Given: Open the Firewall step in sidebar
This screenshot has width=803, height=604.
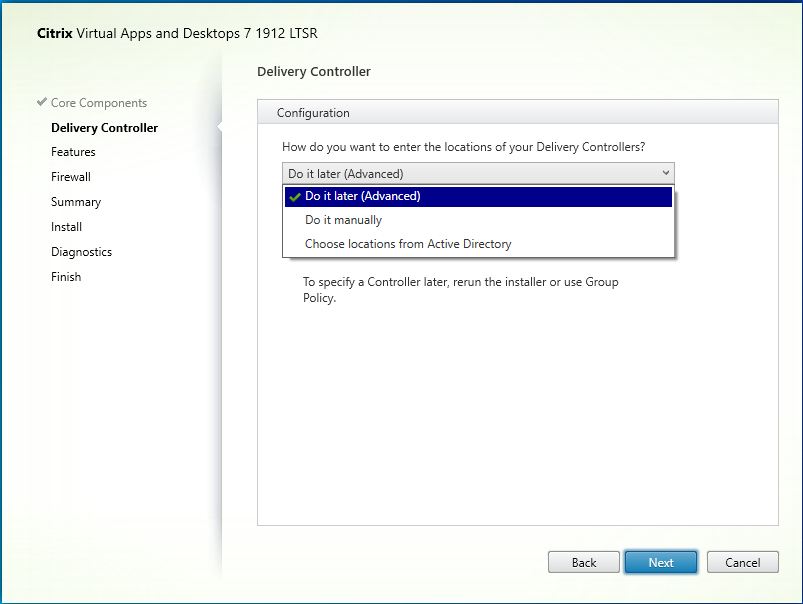Looking at the screenshot, I should pyautogui.click(x=71, y=177).
